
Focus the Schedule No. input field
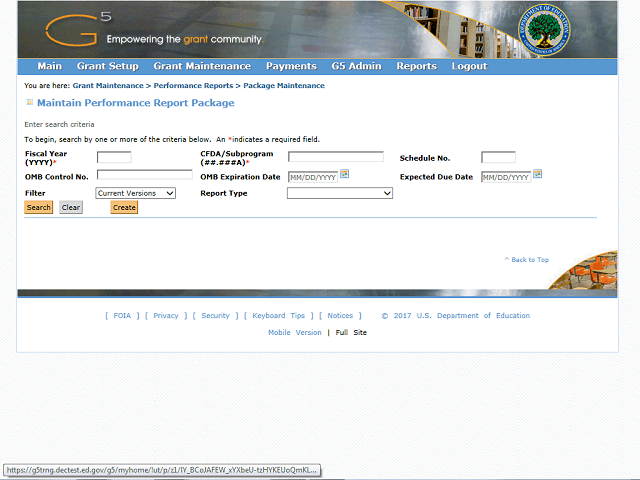498,157
